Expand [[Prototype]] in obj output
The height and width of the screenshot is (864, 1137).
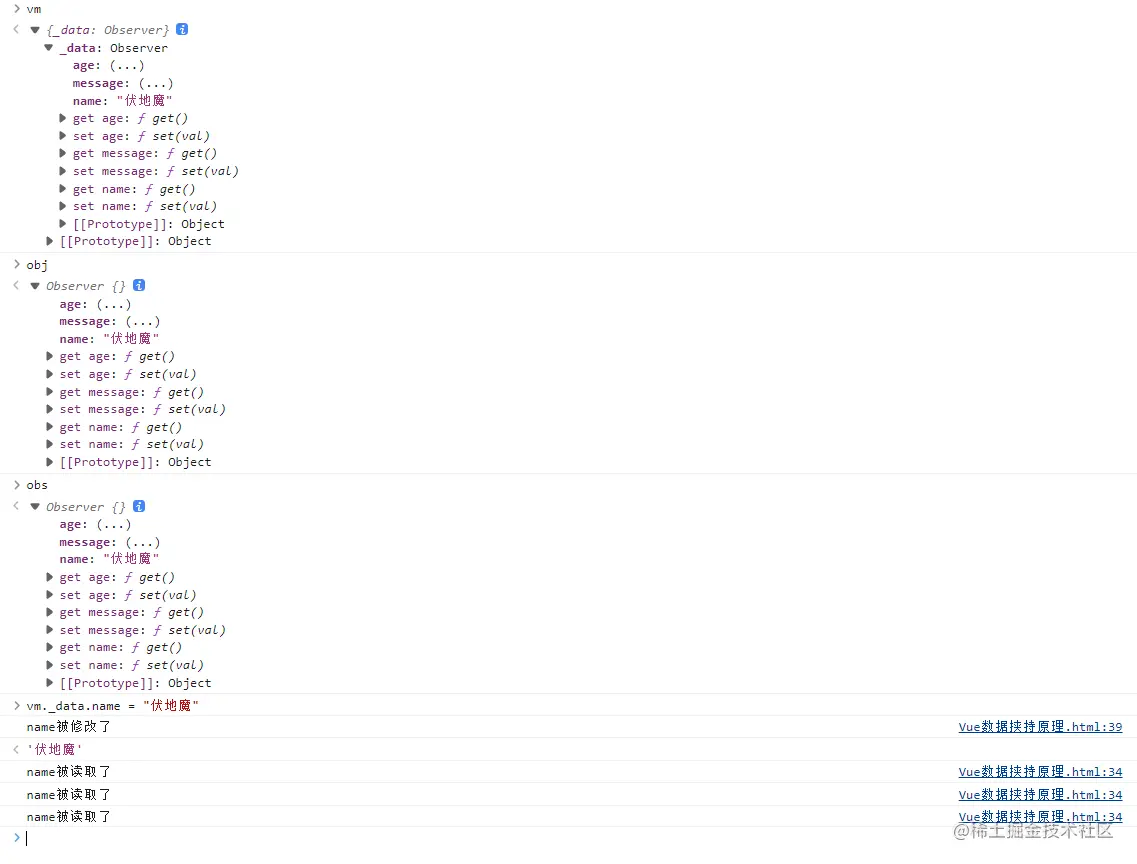point(49,462)
